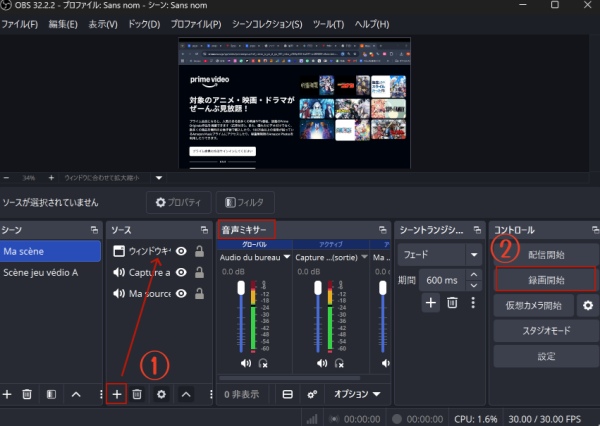
Task: Open Audio du bureau channel dropdown
Action: click(287, 257)
